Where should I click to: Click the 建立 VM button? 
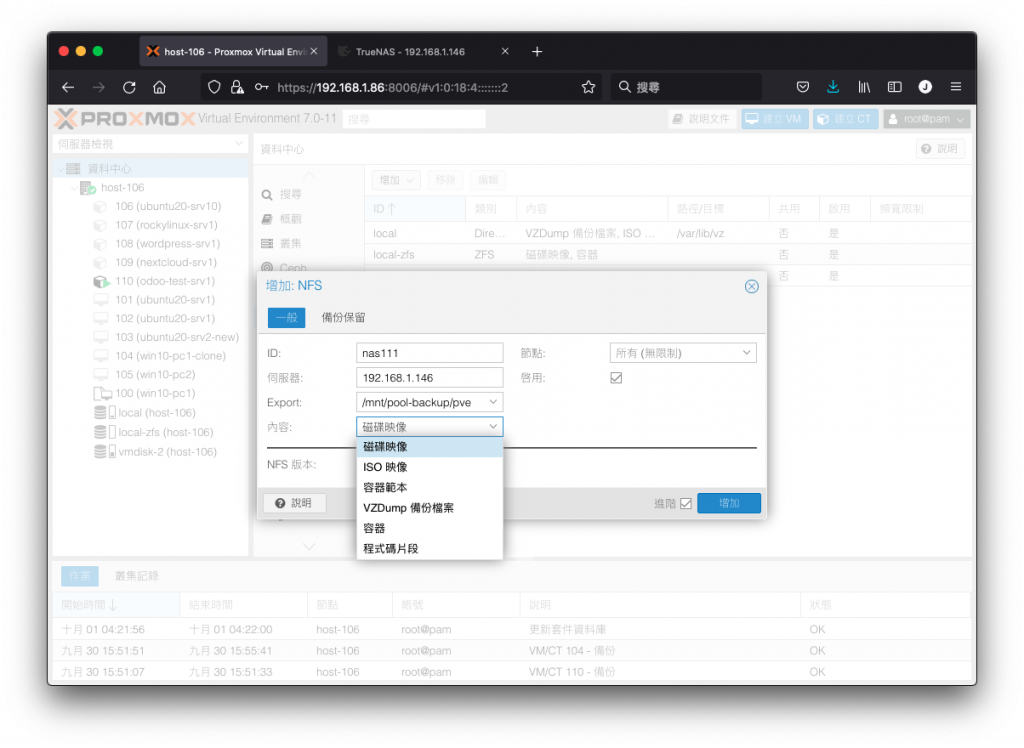click(x=775, y=119)
